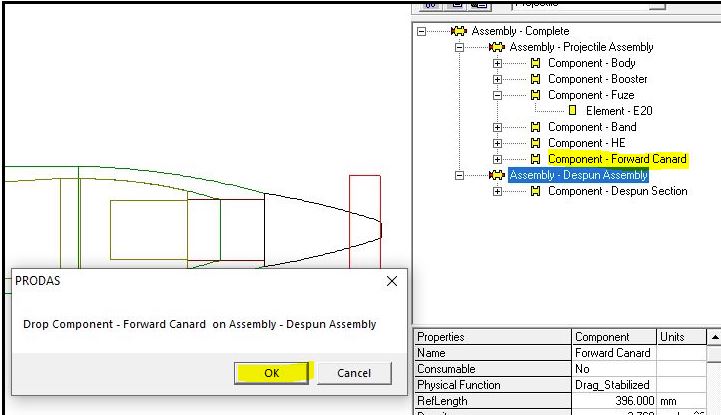721x415 pixels.
Task: Close the PRODAS dialog with X
Action: click(391, 281)
